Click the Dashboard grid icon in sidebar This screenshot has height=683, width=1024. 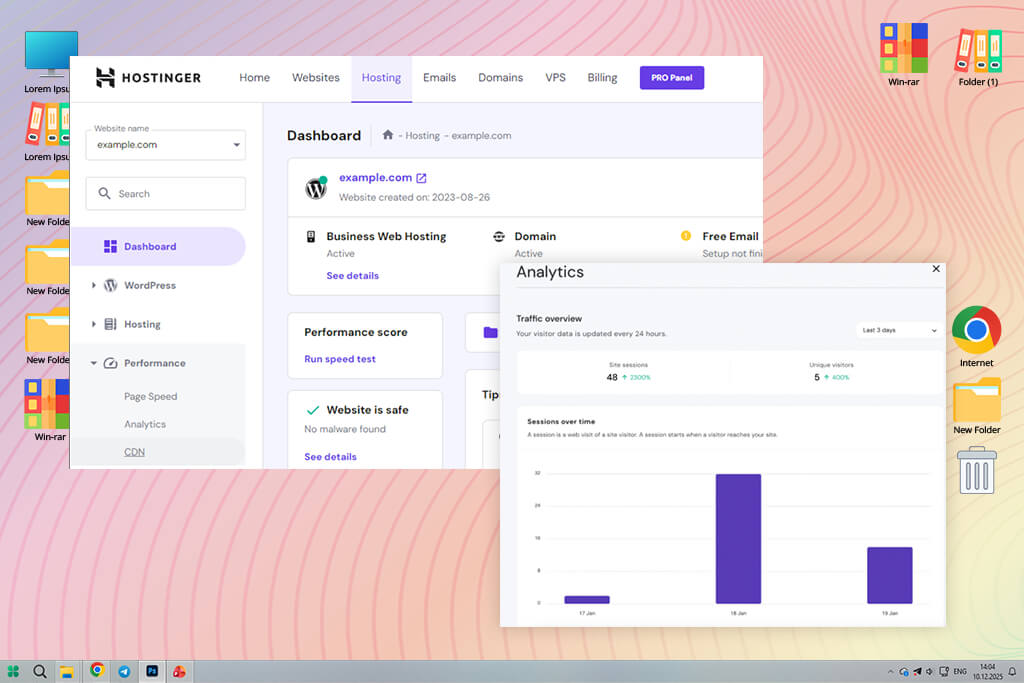tap(110, 246)
